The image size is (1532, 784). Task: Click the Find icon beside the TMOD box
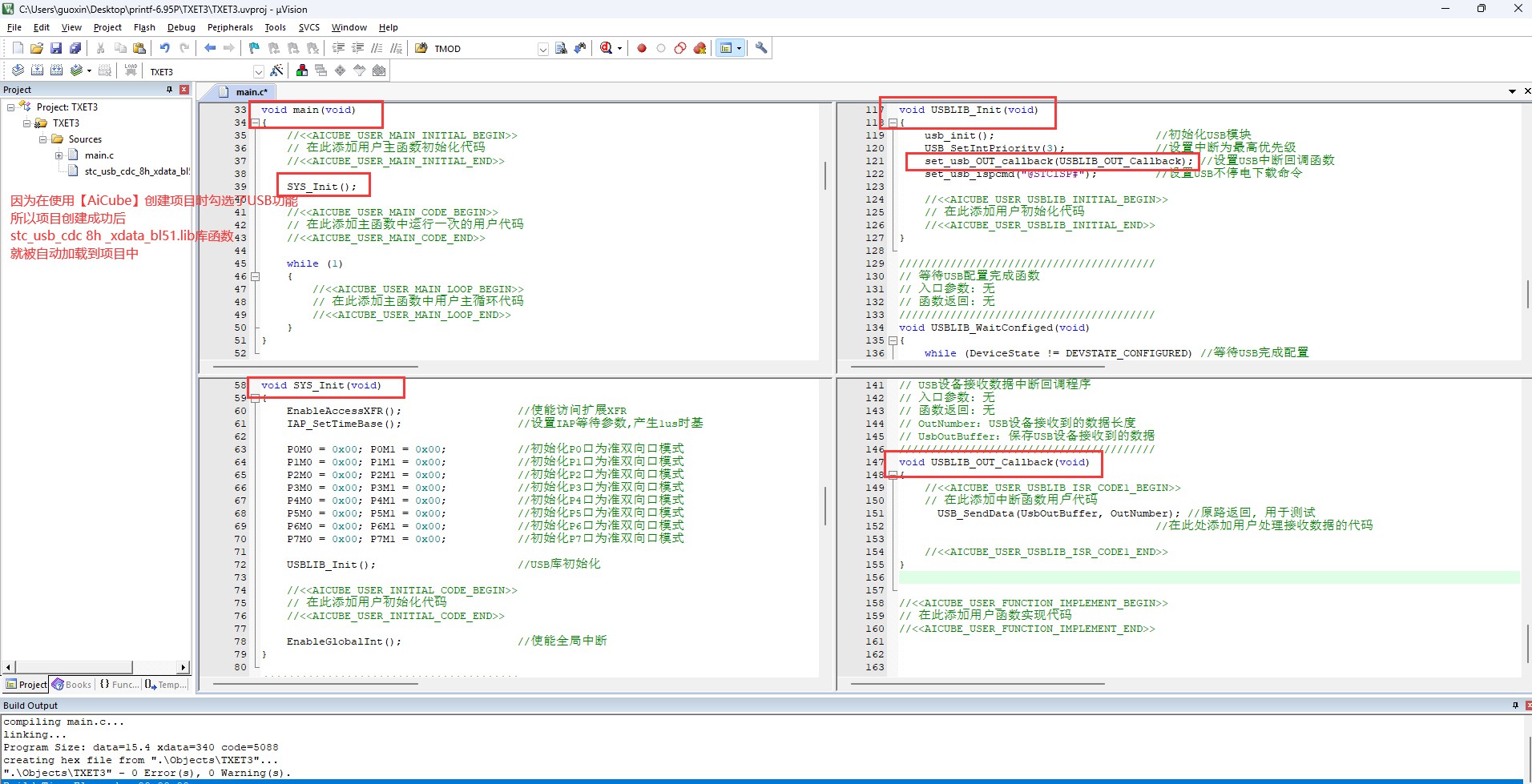tap(561, 48)
